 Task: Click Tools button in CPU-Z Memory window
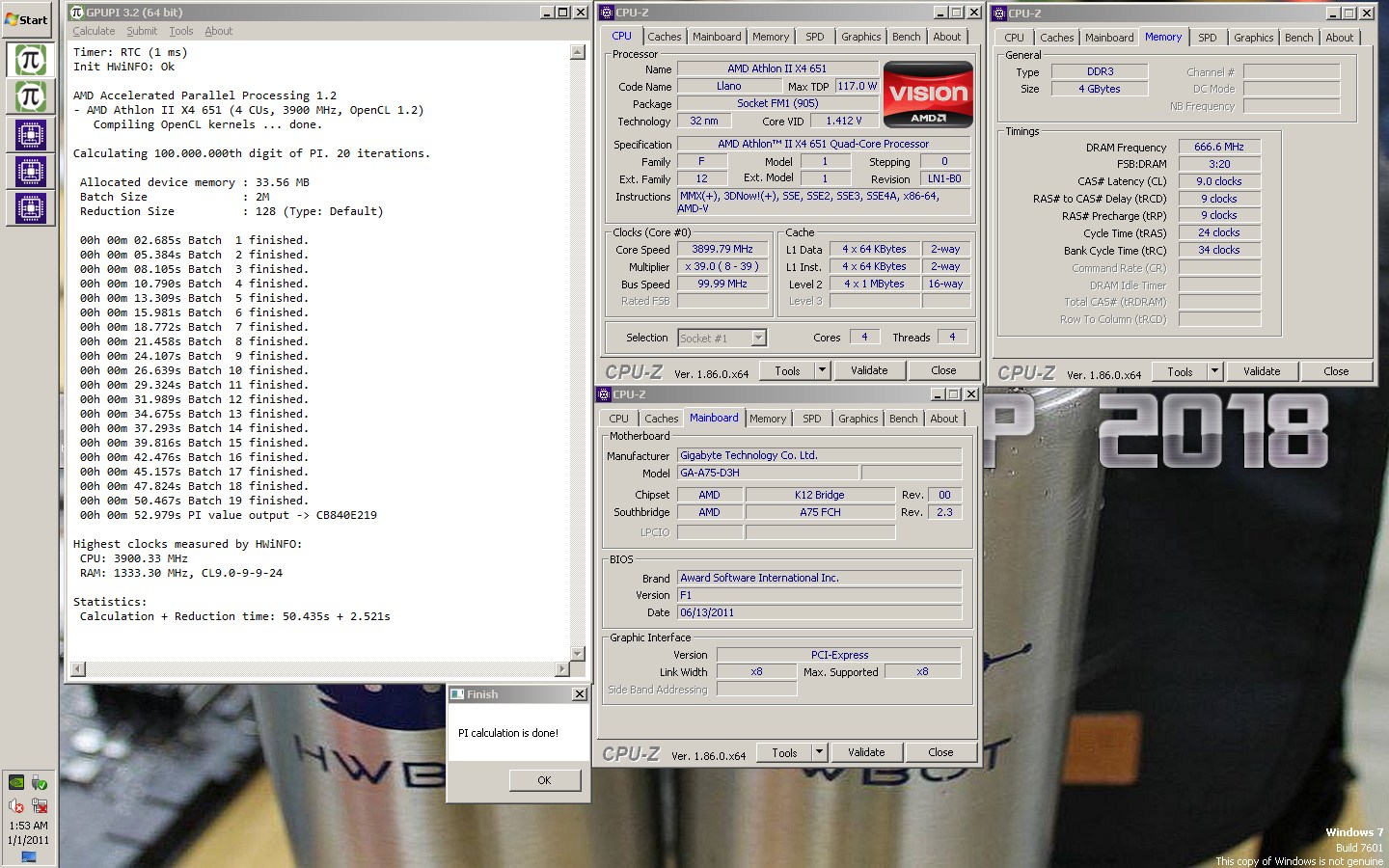[x=1180, y=371]
